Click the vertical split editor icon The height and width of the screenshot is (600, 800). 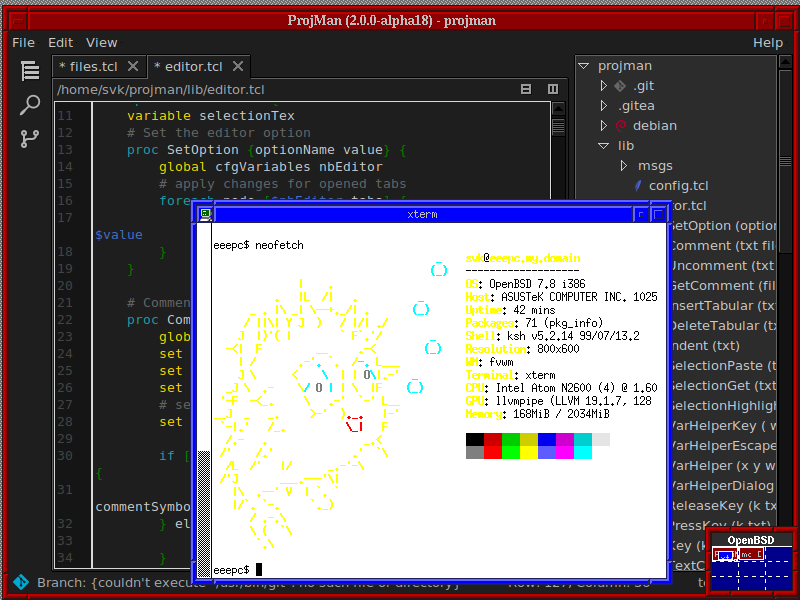pos(552,90)
